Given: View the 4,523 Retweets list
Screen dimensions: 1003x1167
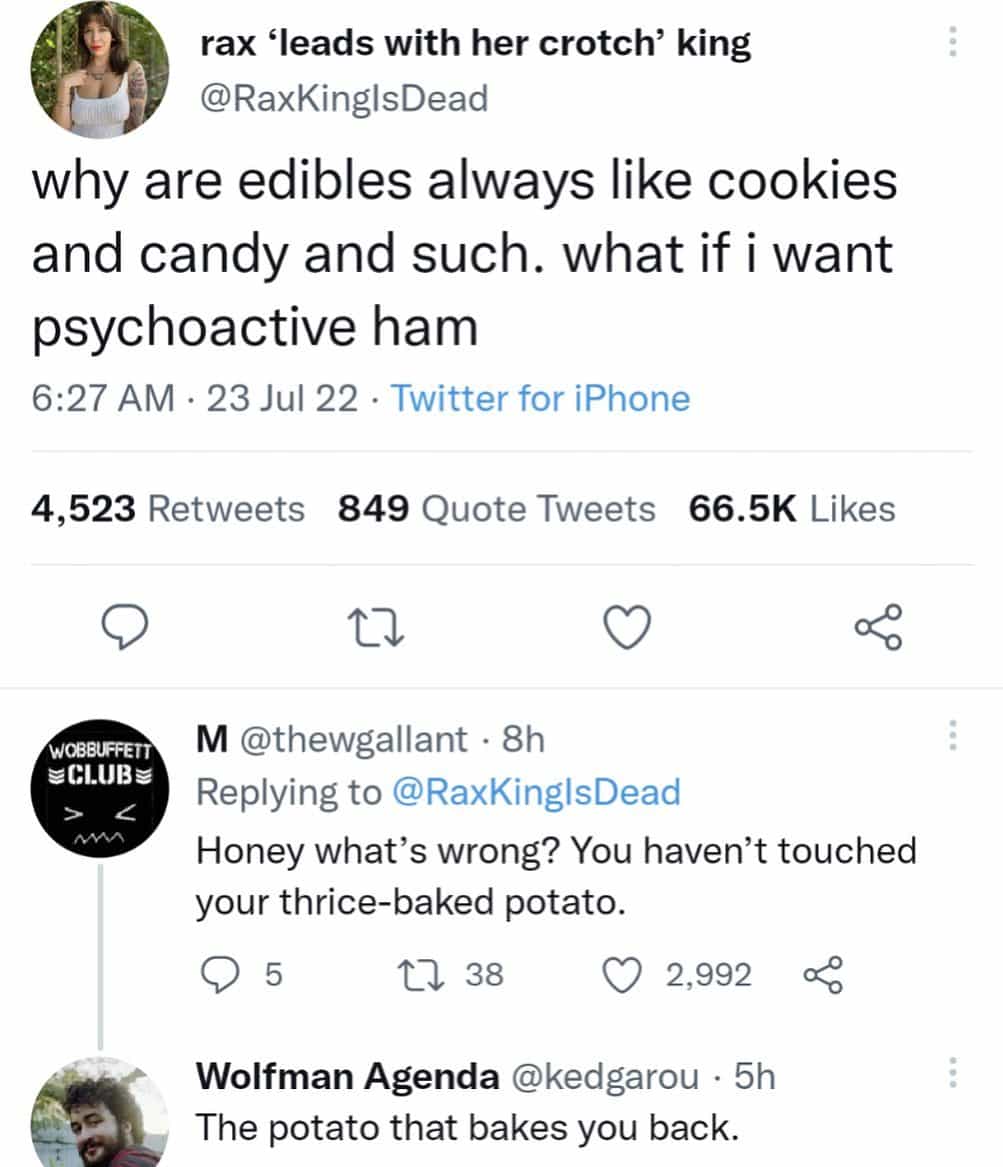Looking at the screenshot, I should 168,509.
